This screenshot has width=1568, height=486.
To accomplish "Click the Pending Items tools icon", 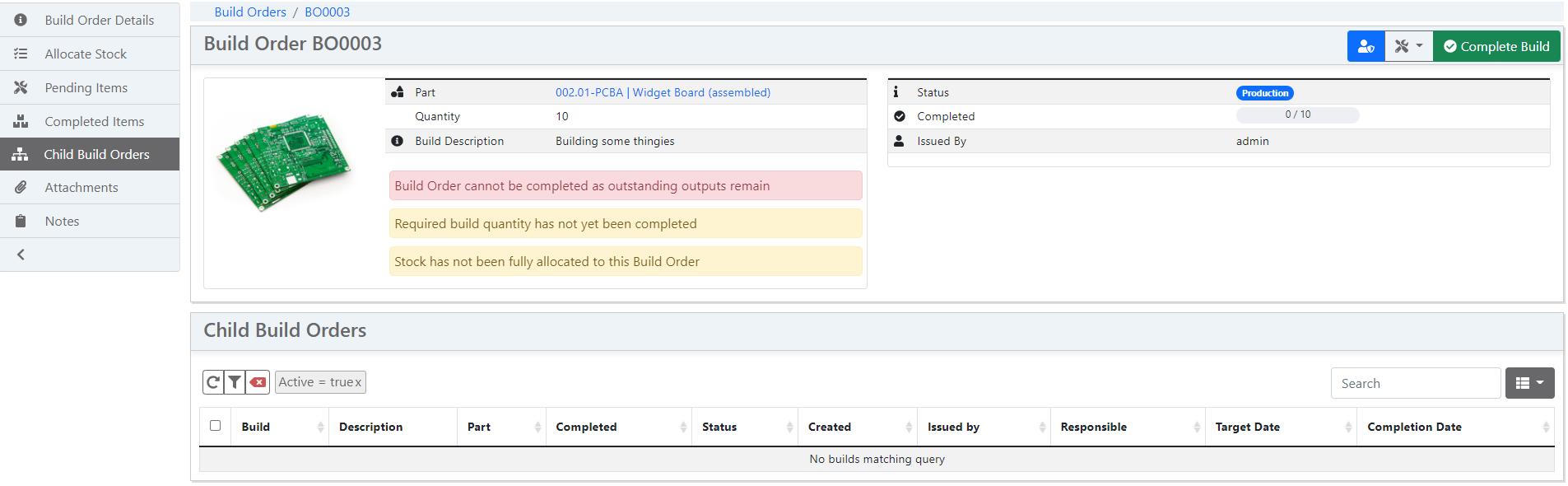I will click(x=21, y=87).
